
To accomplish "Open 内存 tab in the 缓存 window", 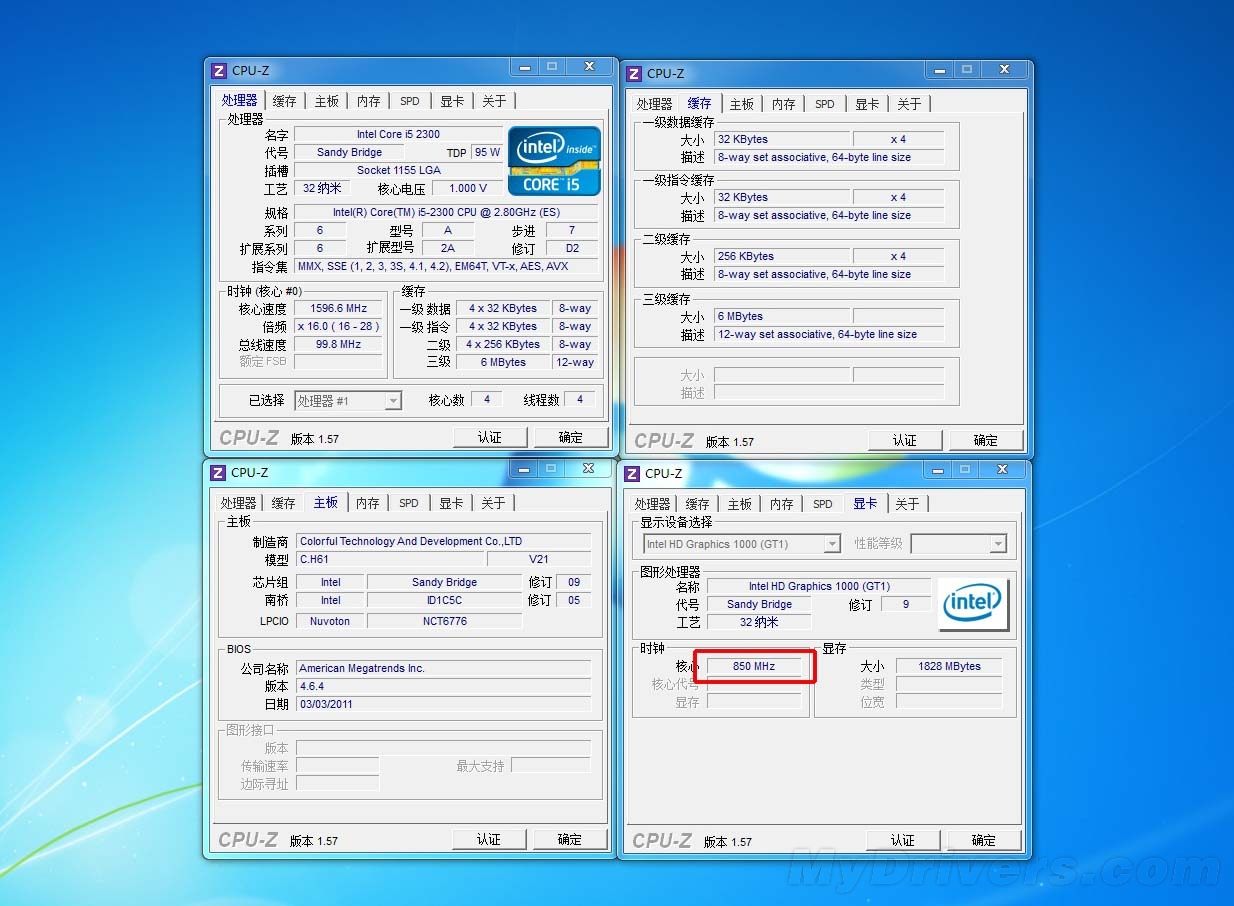I will (x=784, y=104).
